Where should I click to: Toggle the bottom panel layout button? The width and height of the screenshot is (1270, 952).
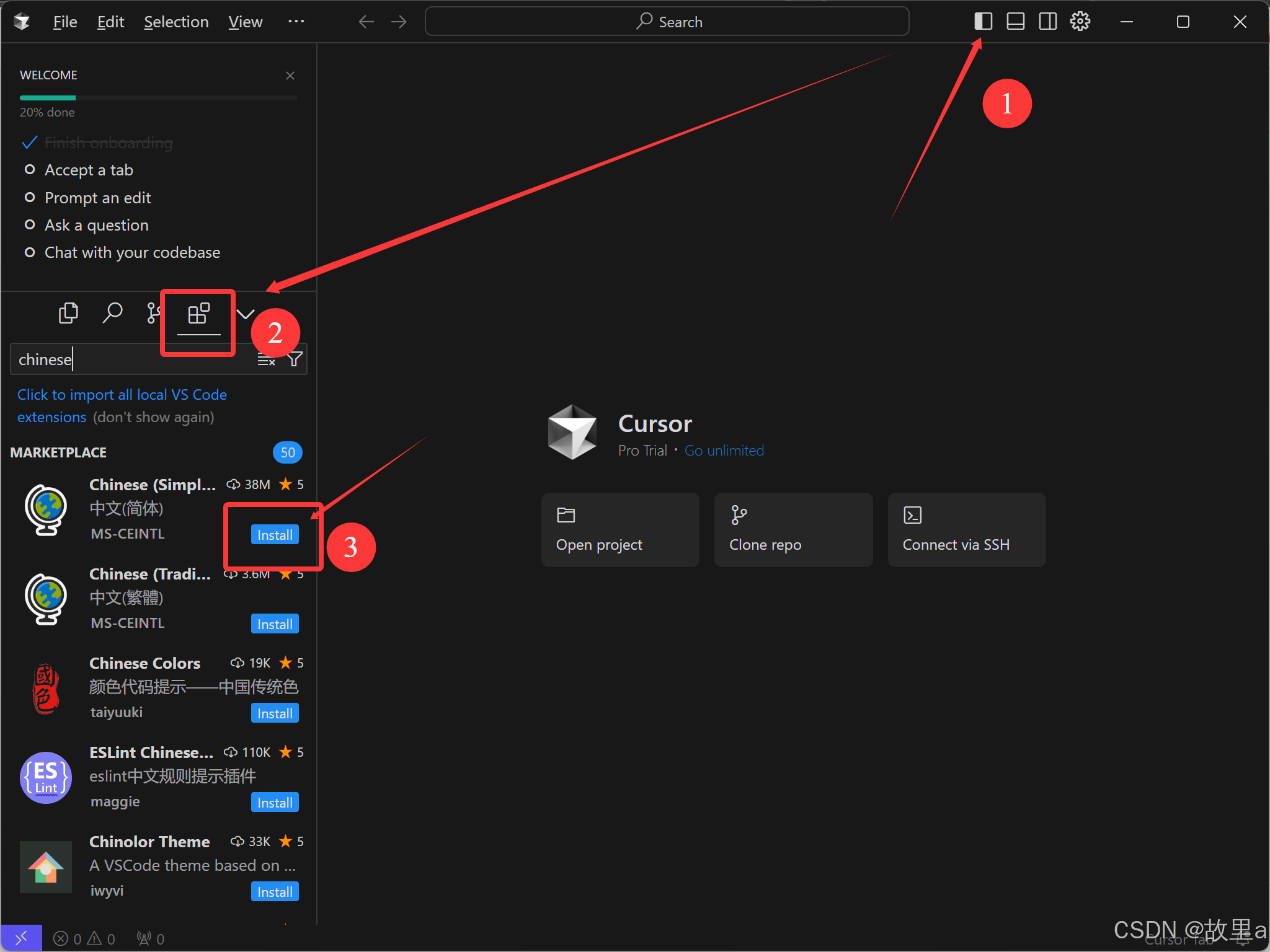coord(1015,22)
